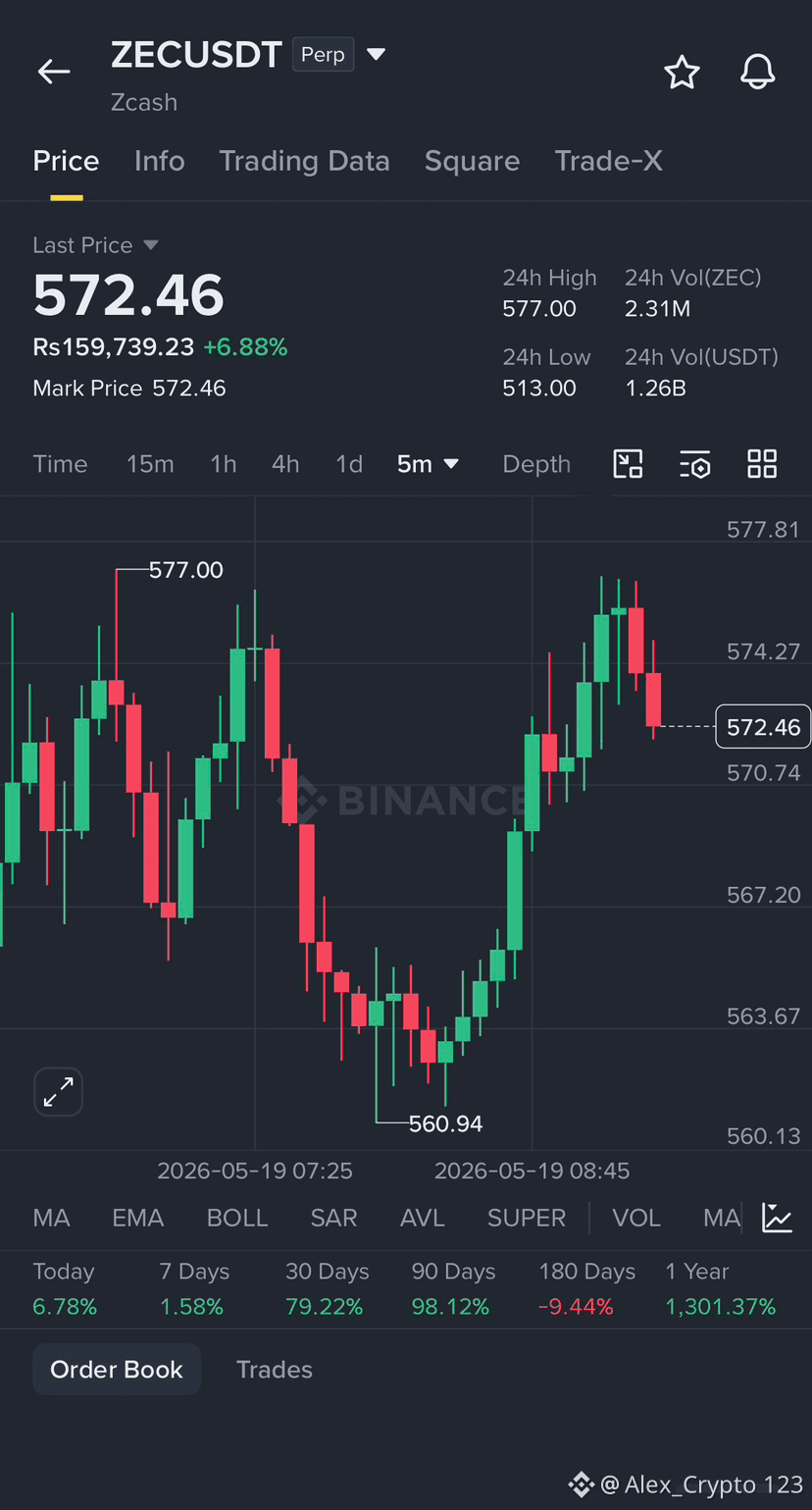
Task: Tap the 7 Days 1.58% performance
Action: pos(194,1289)
